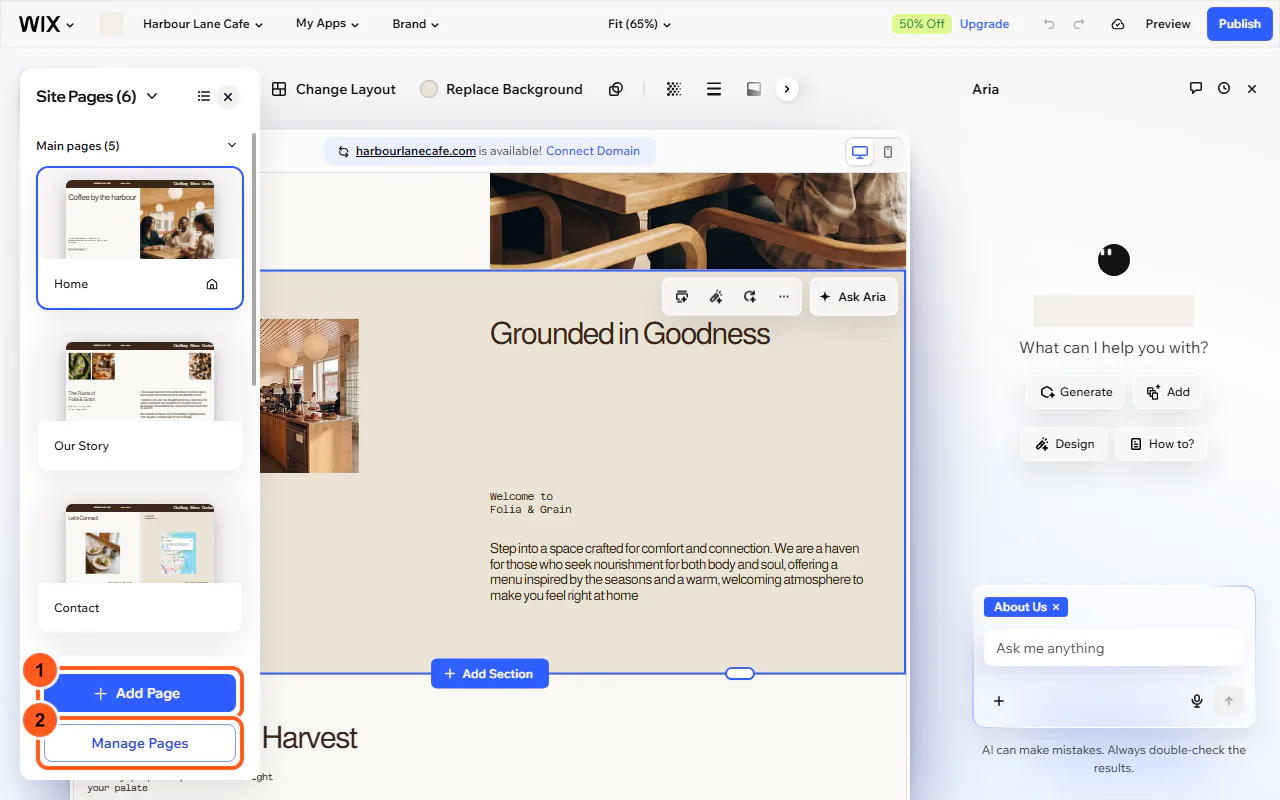
Task: Click the Connect Domain link
Action: tap(593, 151)
